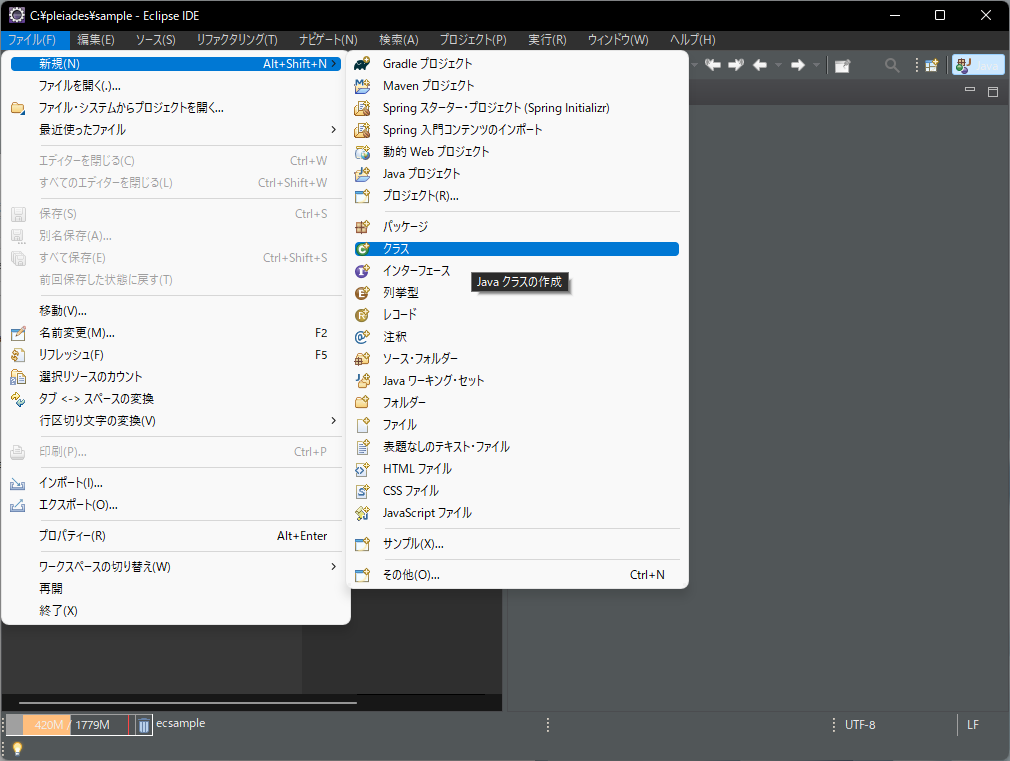This screenshot has width=1010, height=761.
Task: Click the Spring getting started import icon
Action: (363, 130)
